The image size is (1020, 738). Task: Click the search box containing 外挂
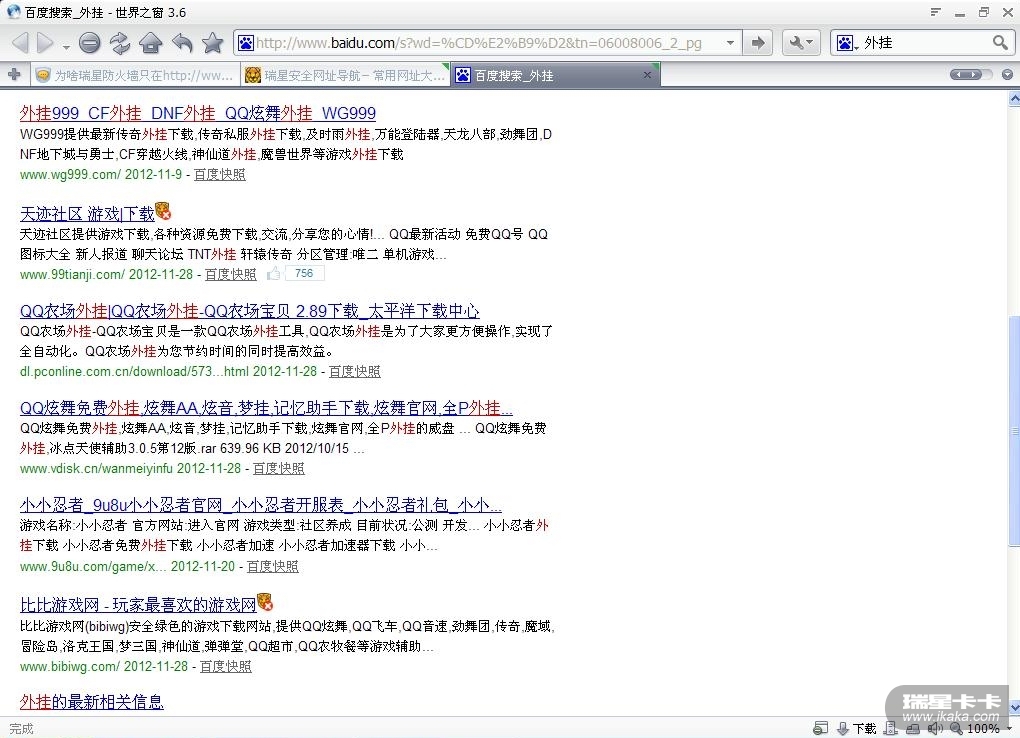click(925, 43)
